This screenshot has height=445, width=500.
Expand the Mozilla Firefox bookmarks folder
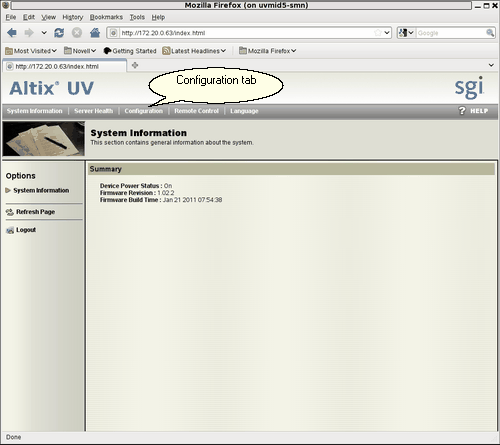267,51
